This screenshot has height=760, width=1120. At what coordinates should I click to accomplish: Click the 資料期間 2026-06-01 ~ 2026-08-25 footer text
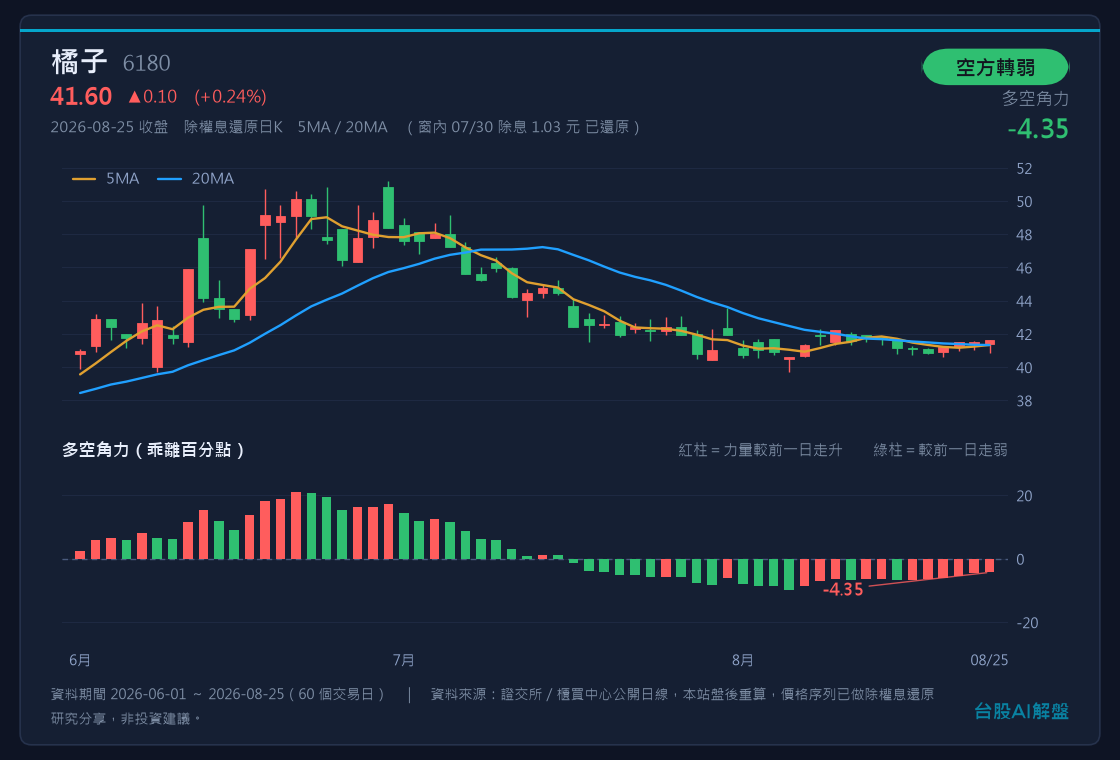click(x=219, y=694)
